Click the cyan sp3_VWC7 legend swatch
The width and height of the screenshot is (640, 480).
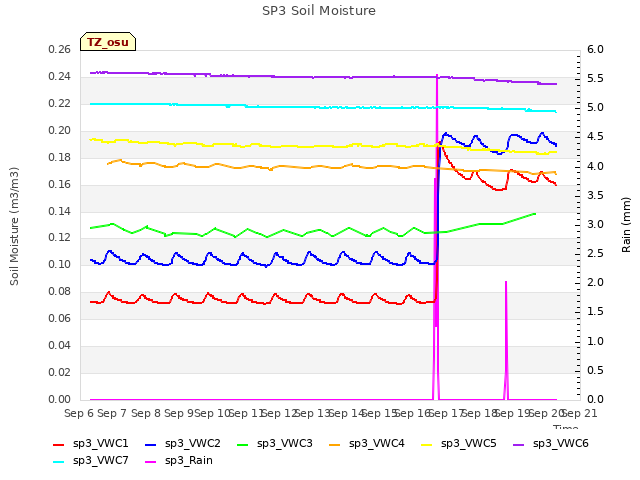coord(59,462)
